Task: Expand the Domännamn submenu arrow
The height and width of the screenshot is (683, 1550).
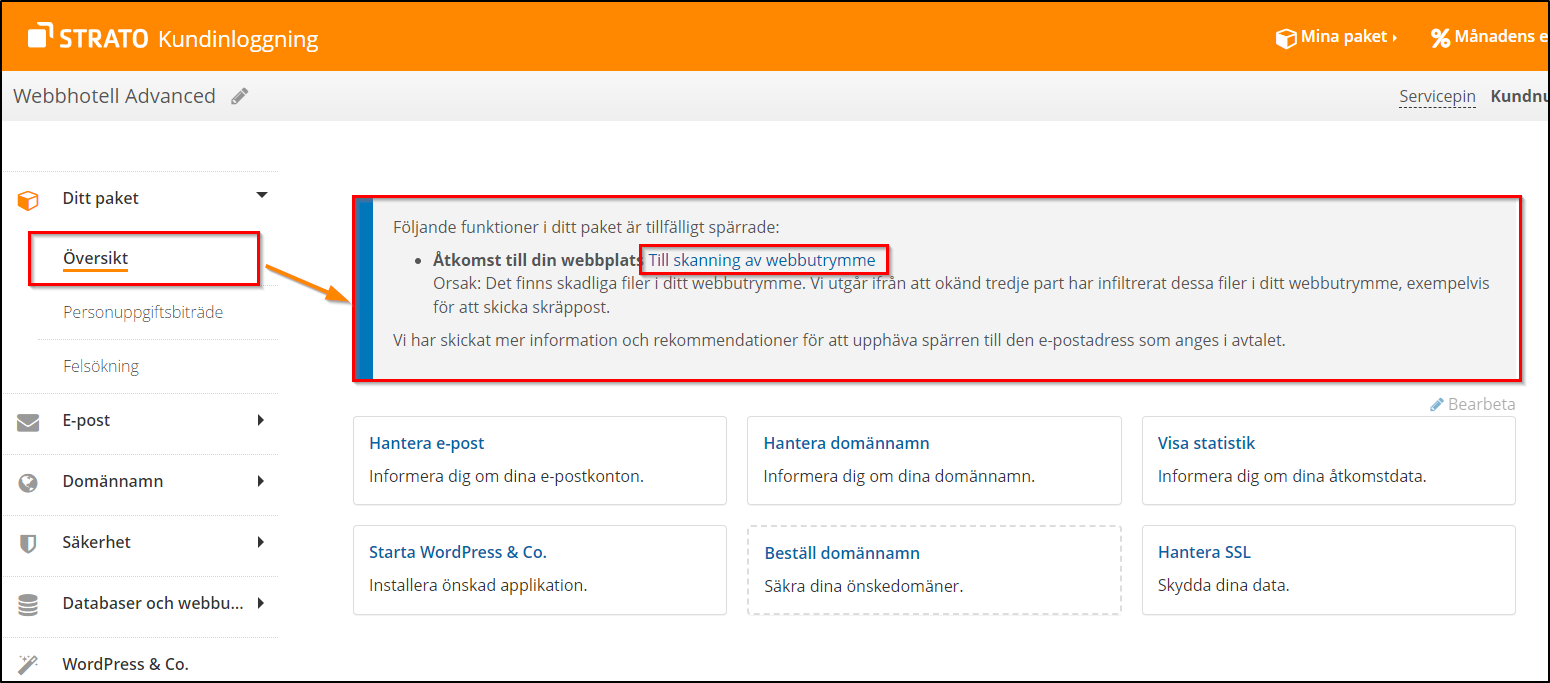Action: [x=261, y=481]
